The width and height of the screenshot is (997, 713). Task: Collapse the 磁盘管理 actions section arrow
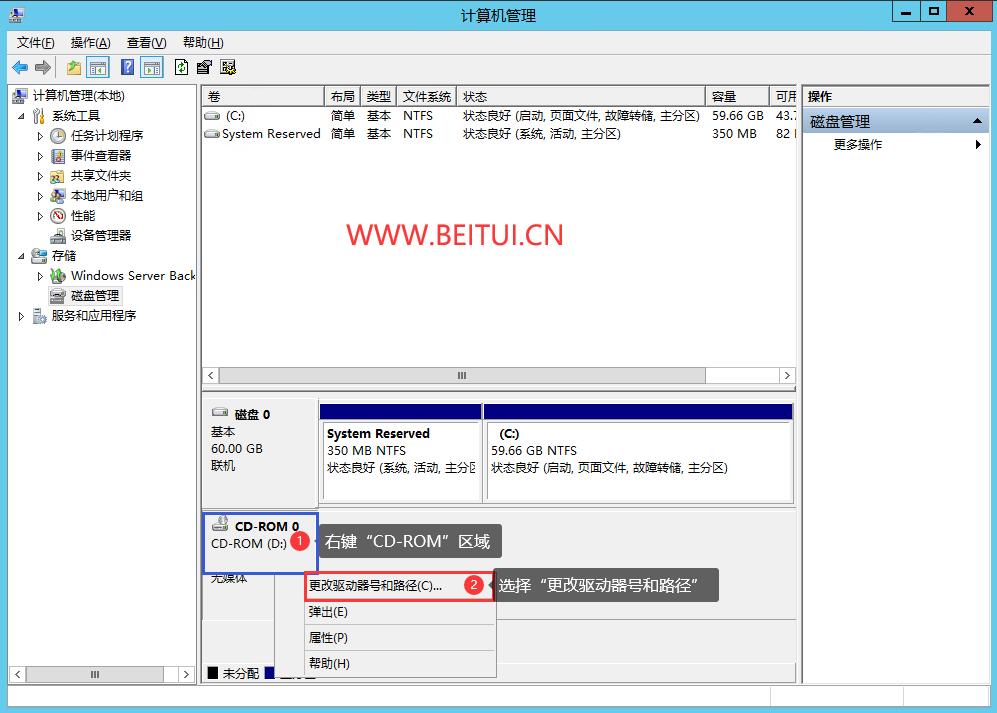[977, 122]
